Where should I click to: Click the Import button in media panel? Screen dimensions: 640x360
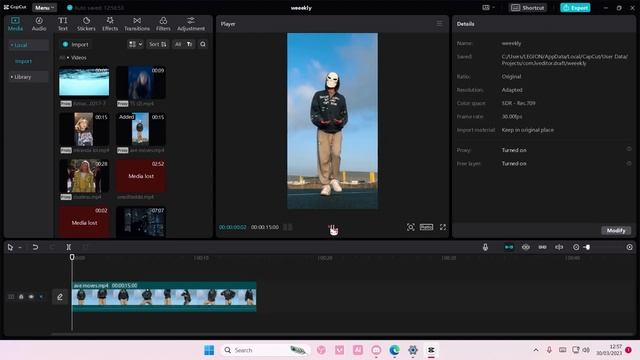tap(76, 44)
